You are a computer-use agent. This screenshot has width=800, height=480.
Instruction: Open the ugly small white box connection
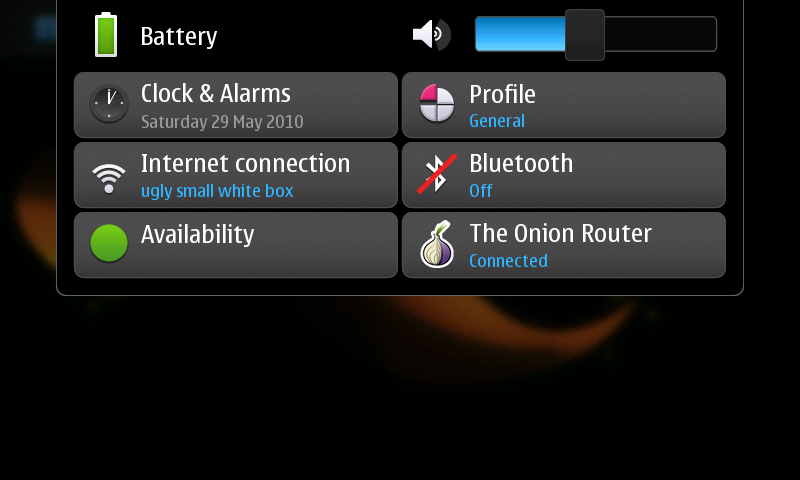click(217, 191)
